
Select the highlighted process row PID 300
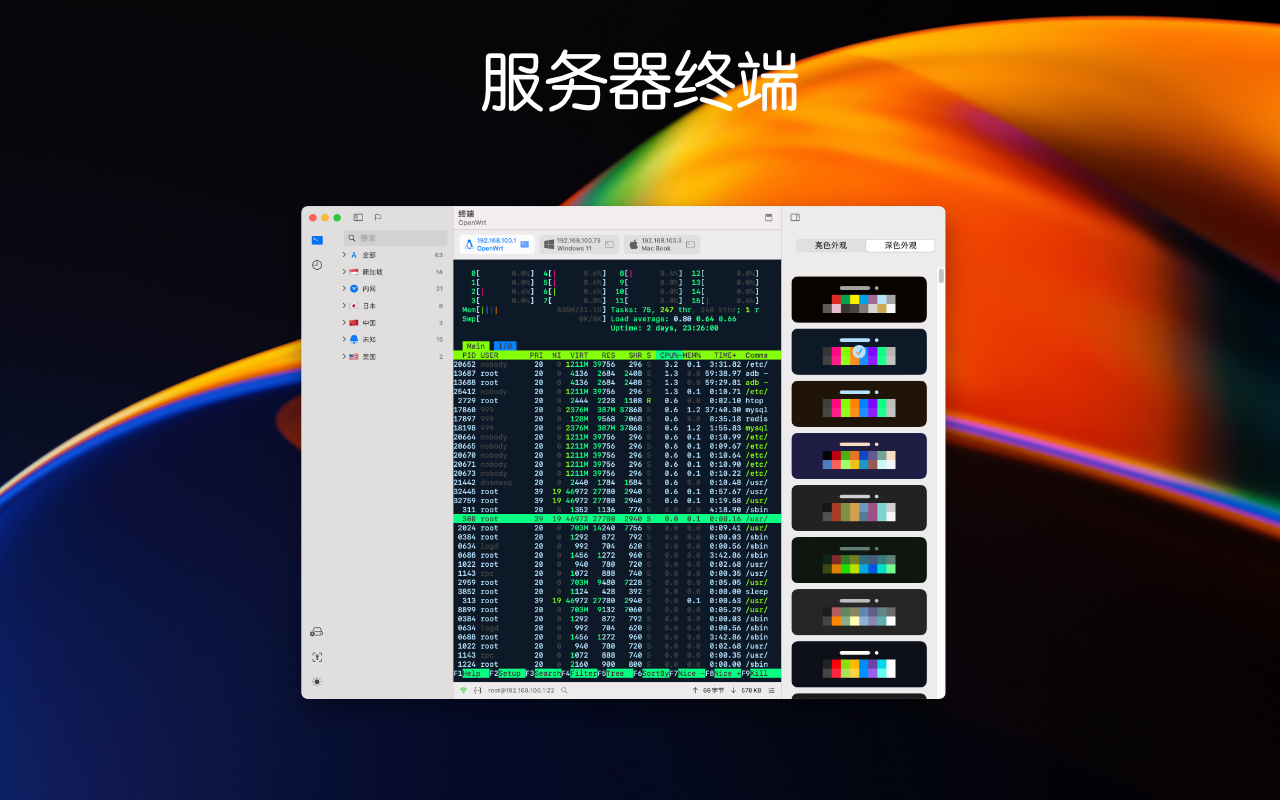[x=617, y=519]
